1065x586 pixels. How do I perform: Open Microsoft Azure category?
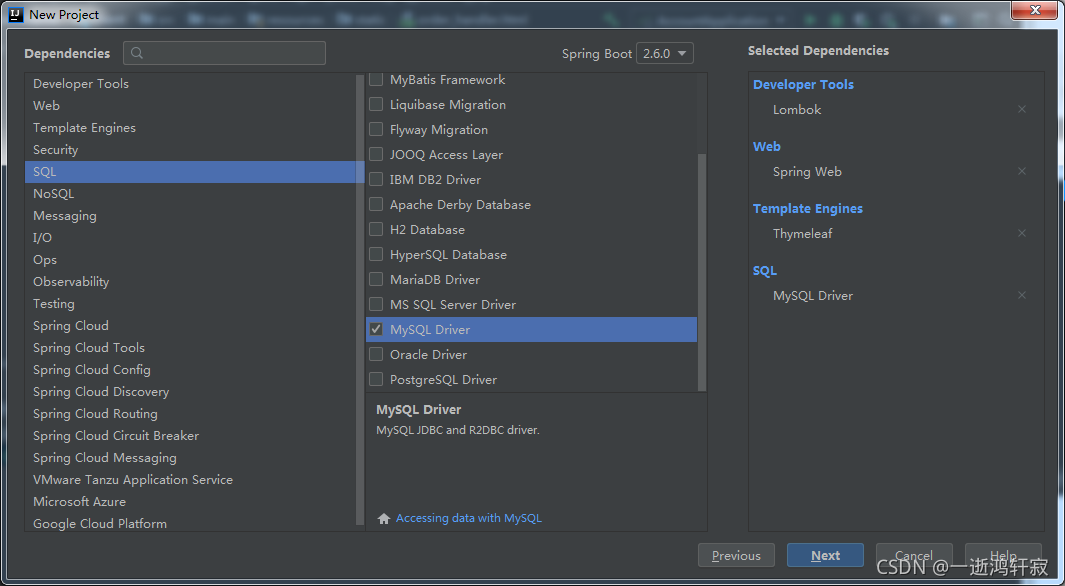click(x=191, y=501)
